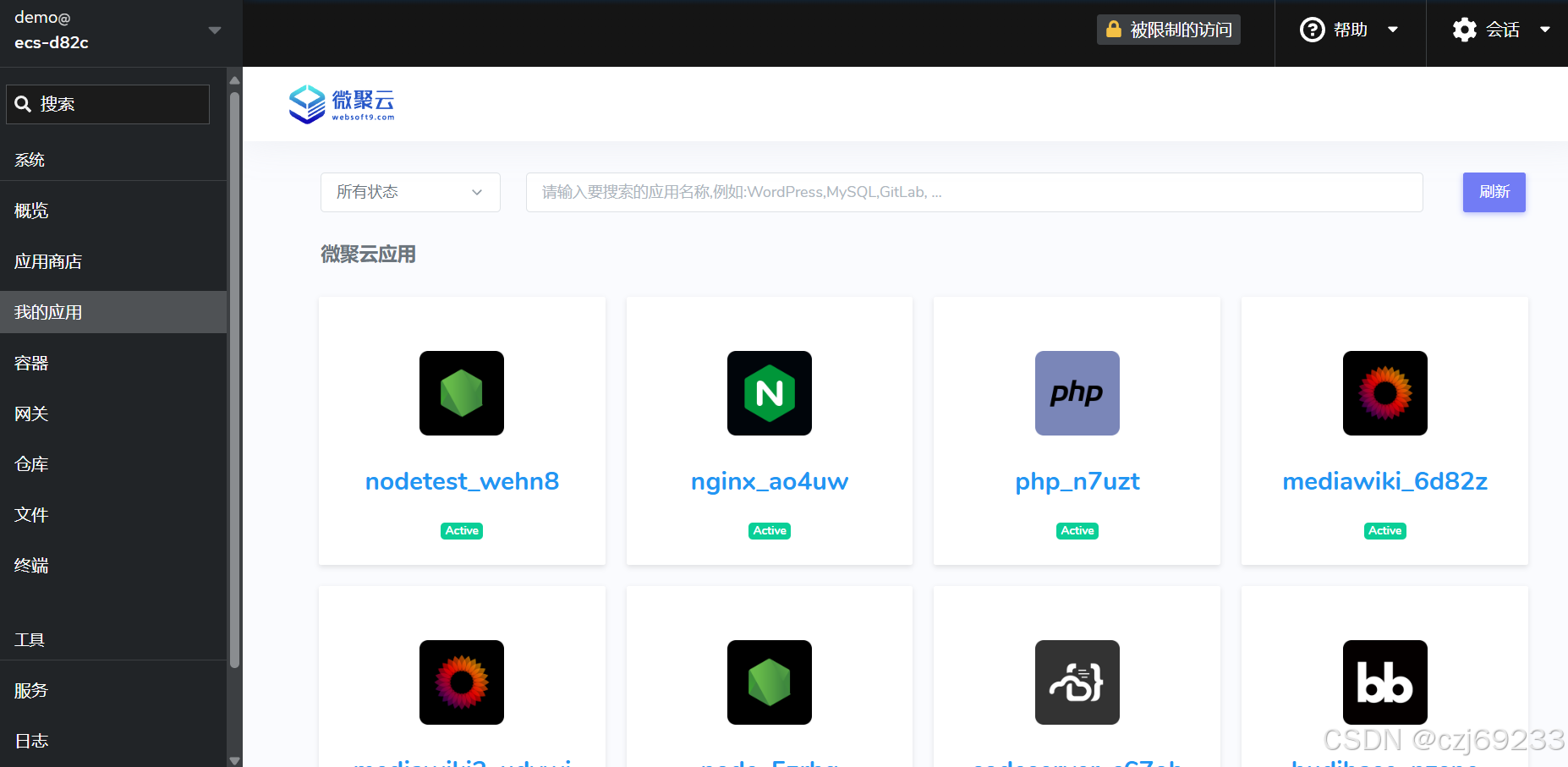The height and width of the screenshot is (767, 1568).
Task: Open the mediawiki_6d82z sunflower icon
Action: tap(1385, 393)
